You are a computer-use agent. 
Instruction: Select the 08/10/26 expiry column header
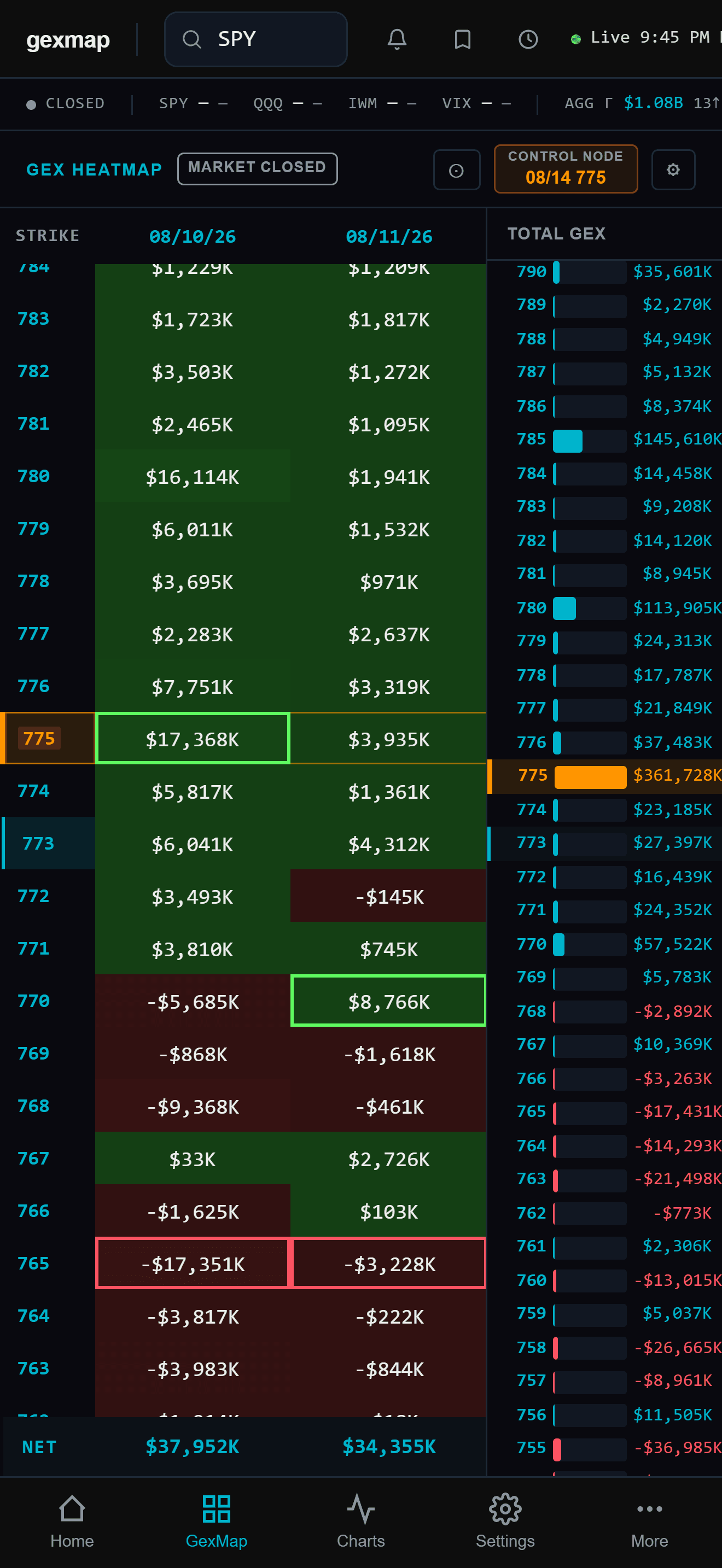[193, 237]
